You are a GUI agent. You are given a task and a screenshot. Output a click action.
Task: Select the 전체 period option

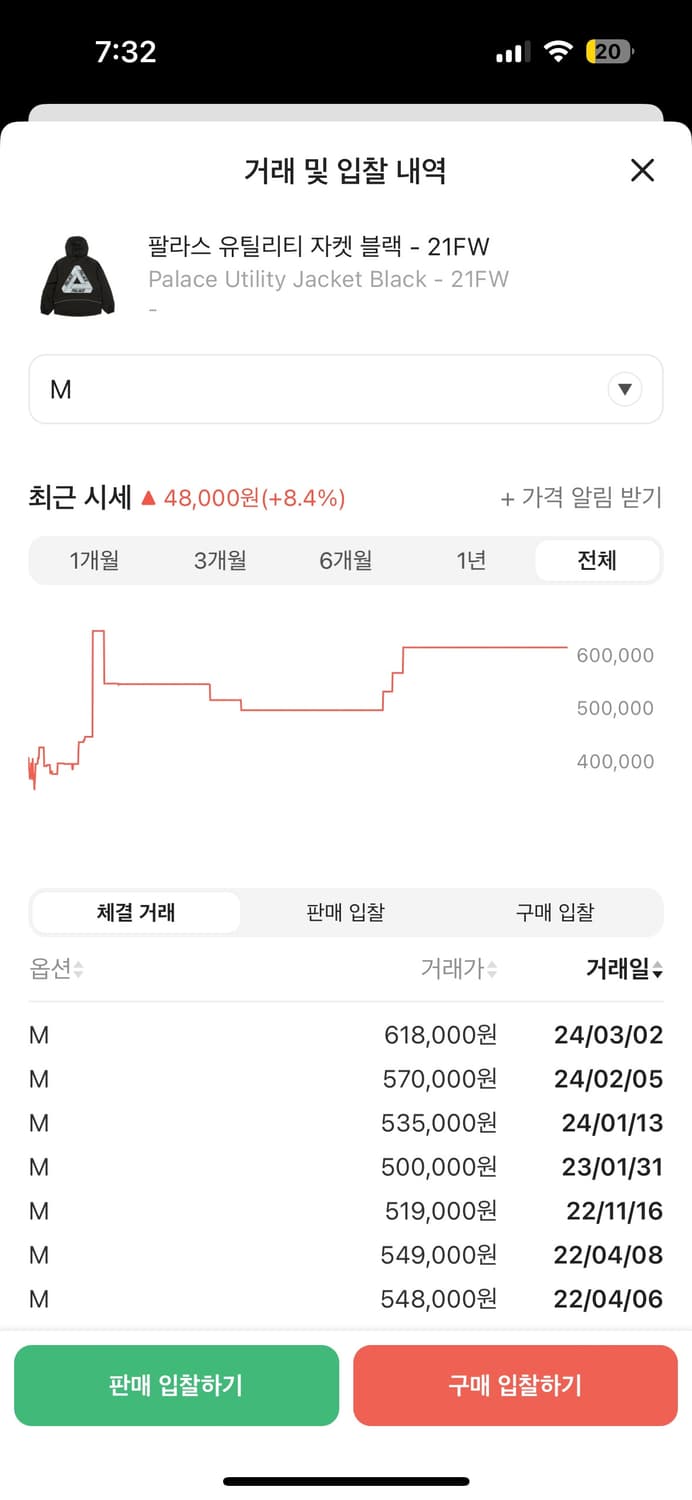click(597, 561)
